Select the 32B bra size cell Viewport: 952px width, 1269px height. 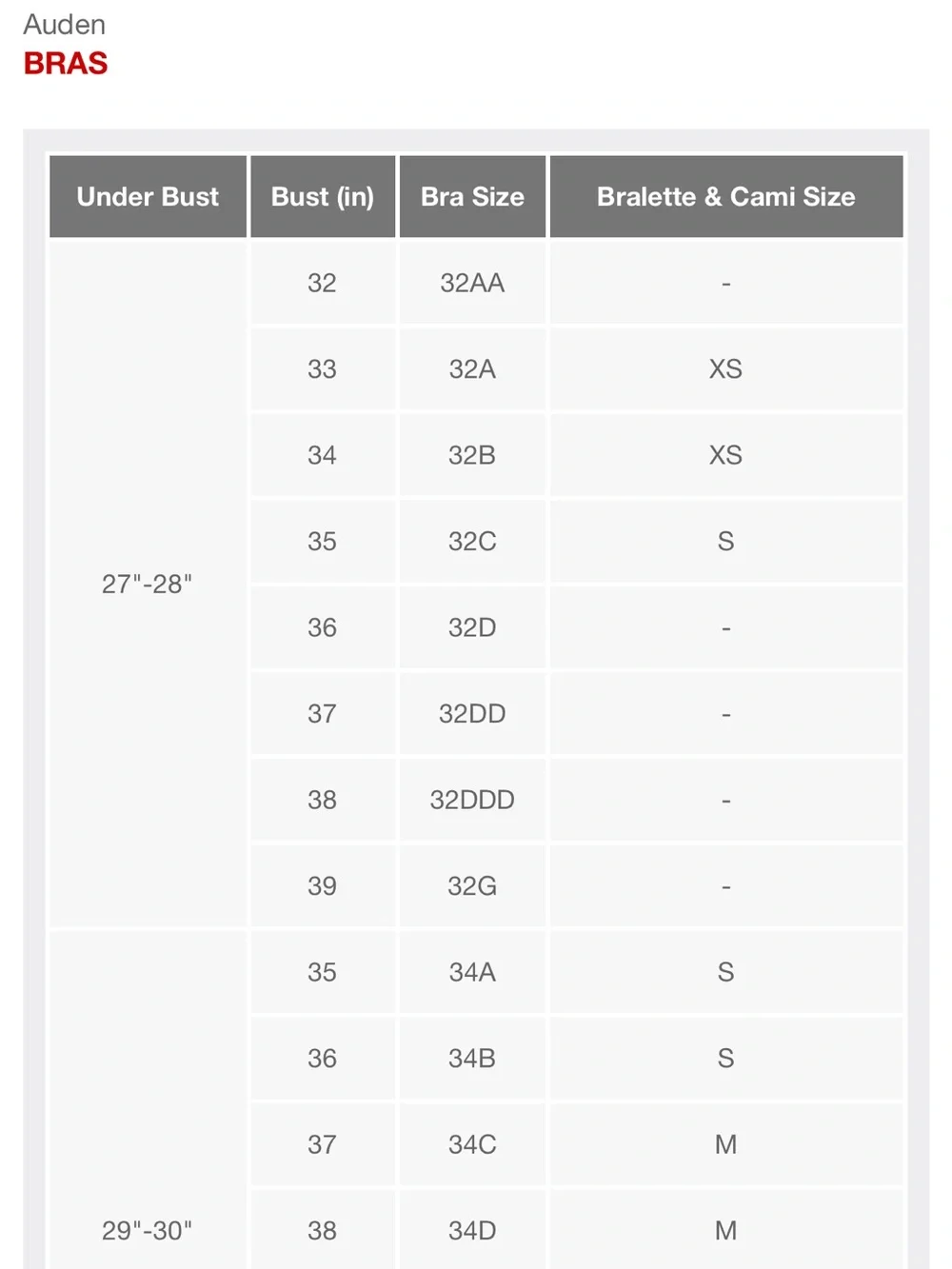(472, 455)
